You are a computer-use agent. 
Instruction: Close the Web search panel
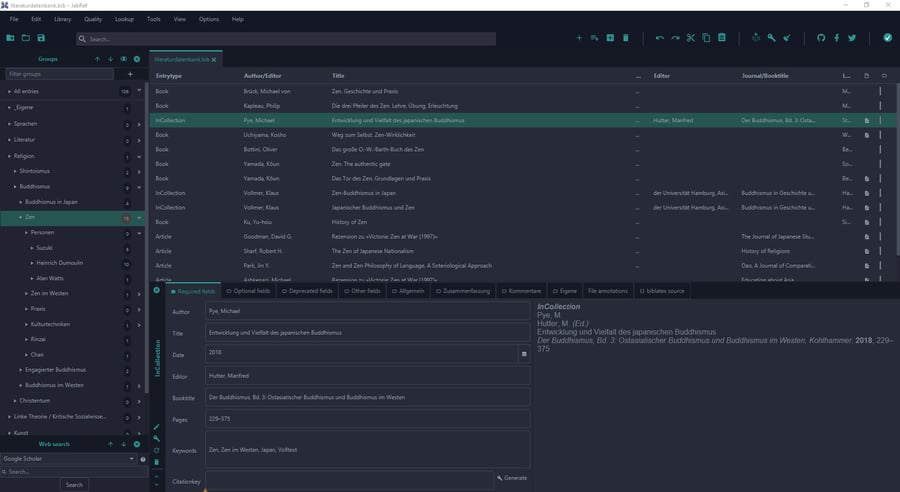[x=137, y=444]
